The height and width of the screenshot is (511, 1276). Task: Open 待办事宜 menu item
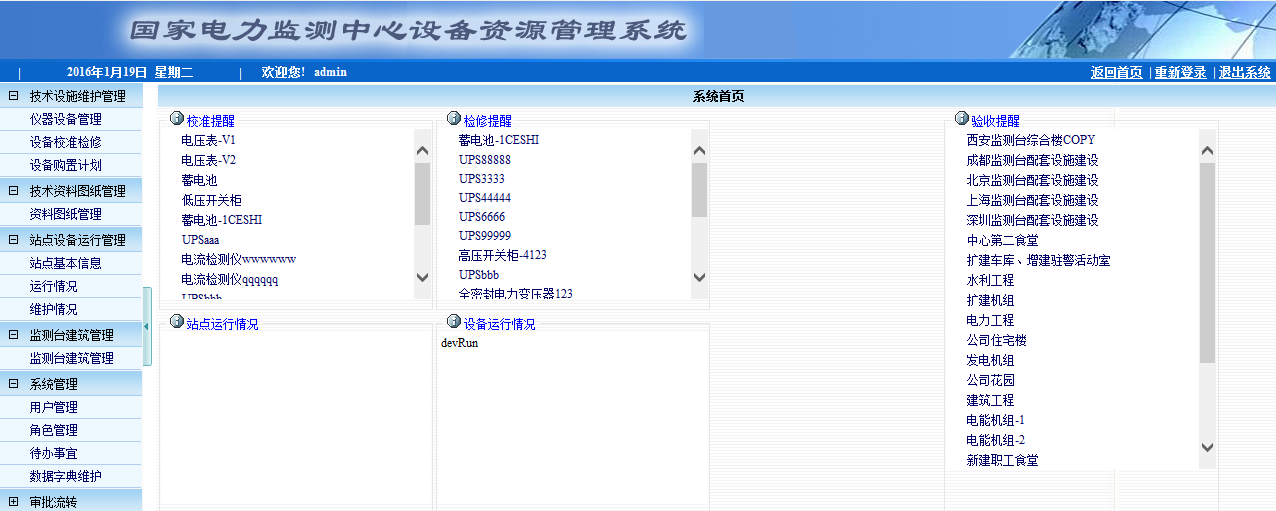54,453
